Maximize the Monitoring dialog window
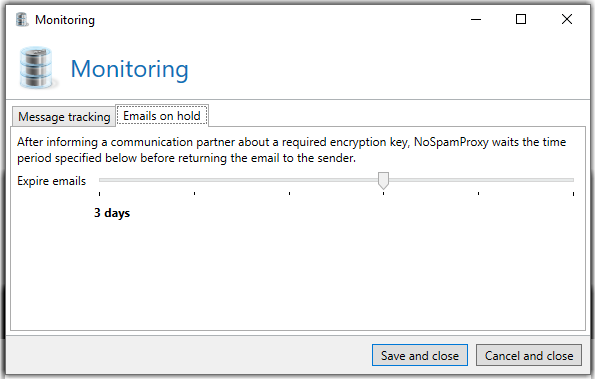This screenshot has width=596, height=380. pos(521,19)
